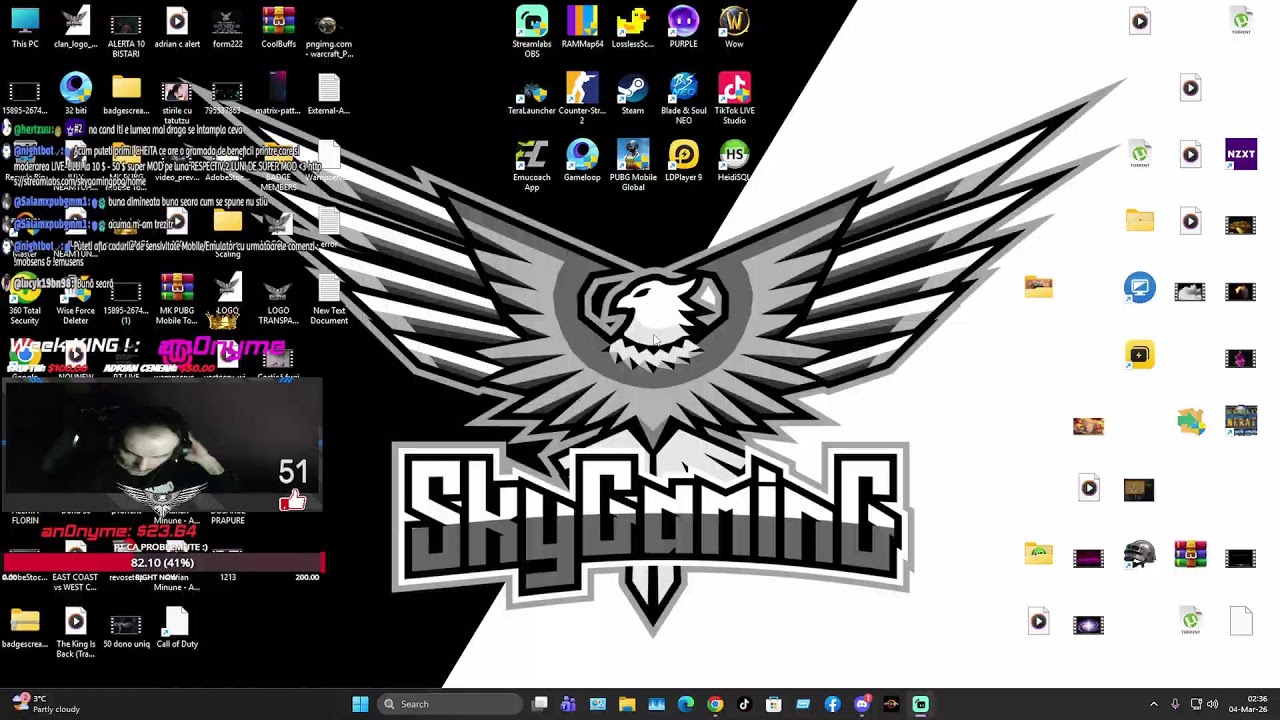Open Microsoft Store from the taskbar
The image size is (1280, 720).
point(774,704)
